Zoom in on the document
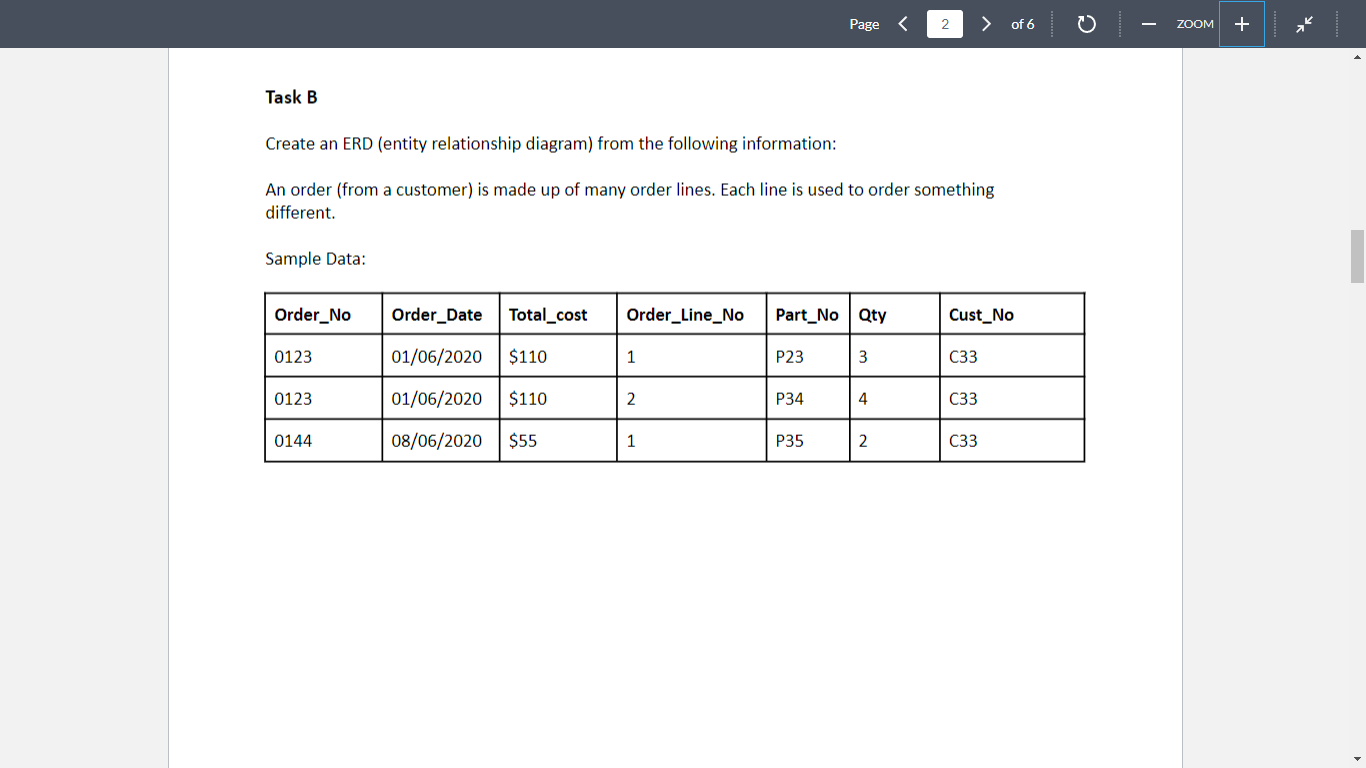Screen dimensions: 1366x768 tap(1241, 24)
